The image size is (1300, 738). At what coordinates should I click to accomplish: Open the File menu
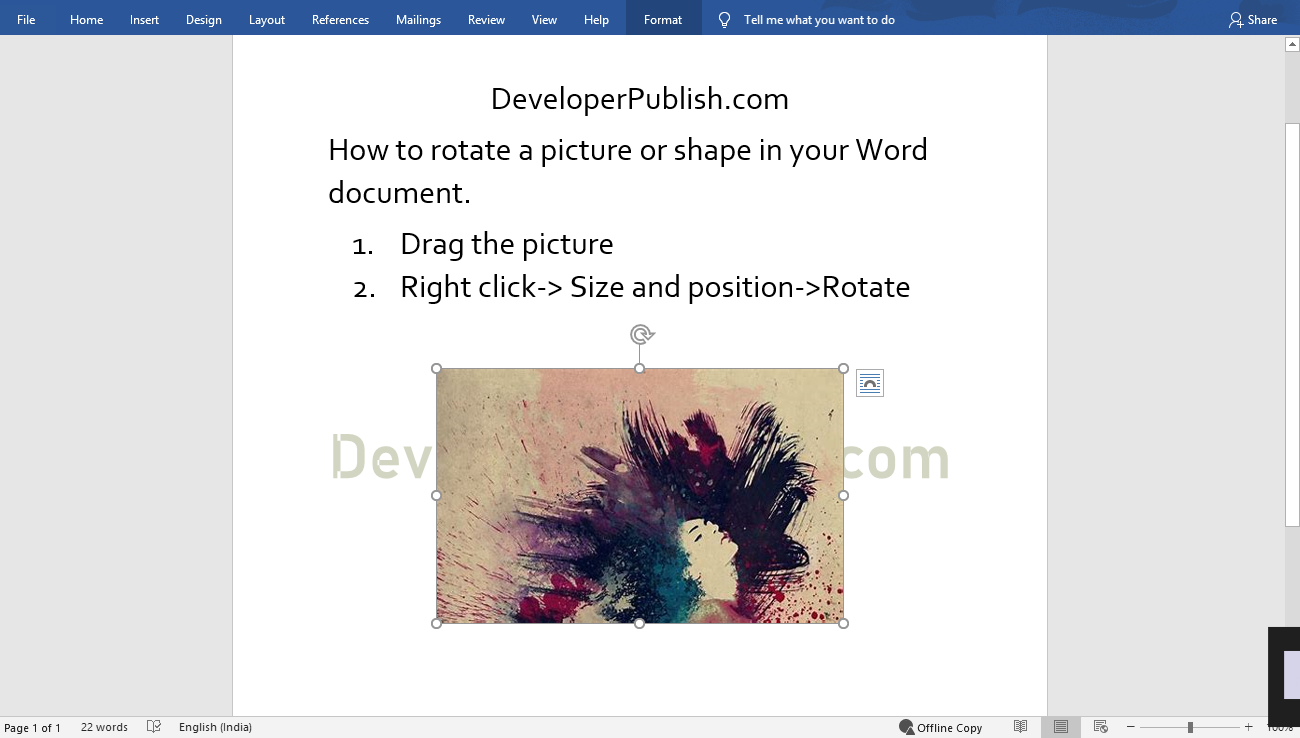coord(26,18)
